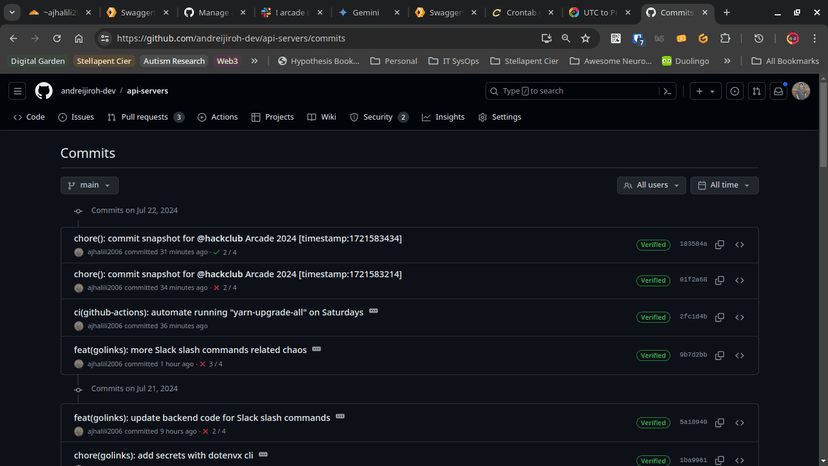Bookmark this page with the star icon
Image resolution: width=828 pixels, height=466 pixels.
(x=585, y=38)
